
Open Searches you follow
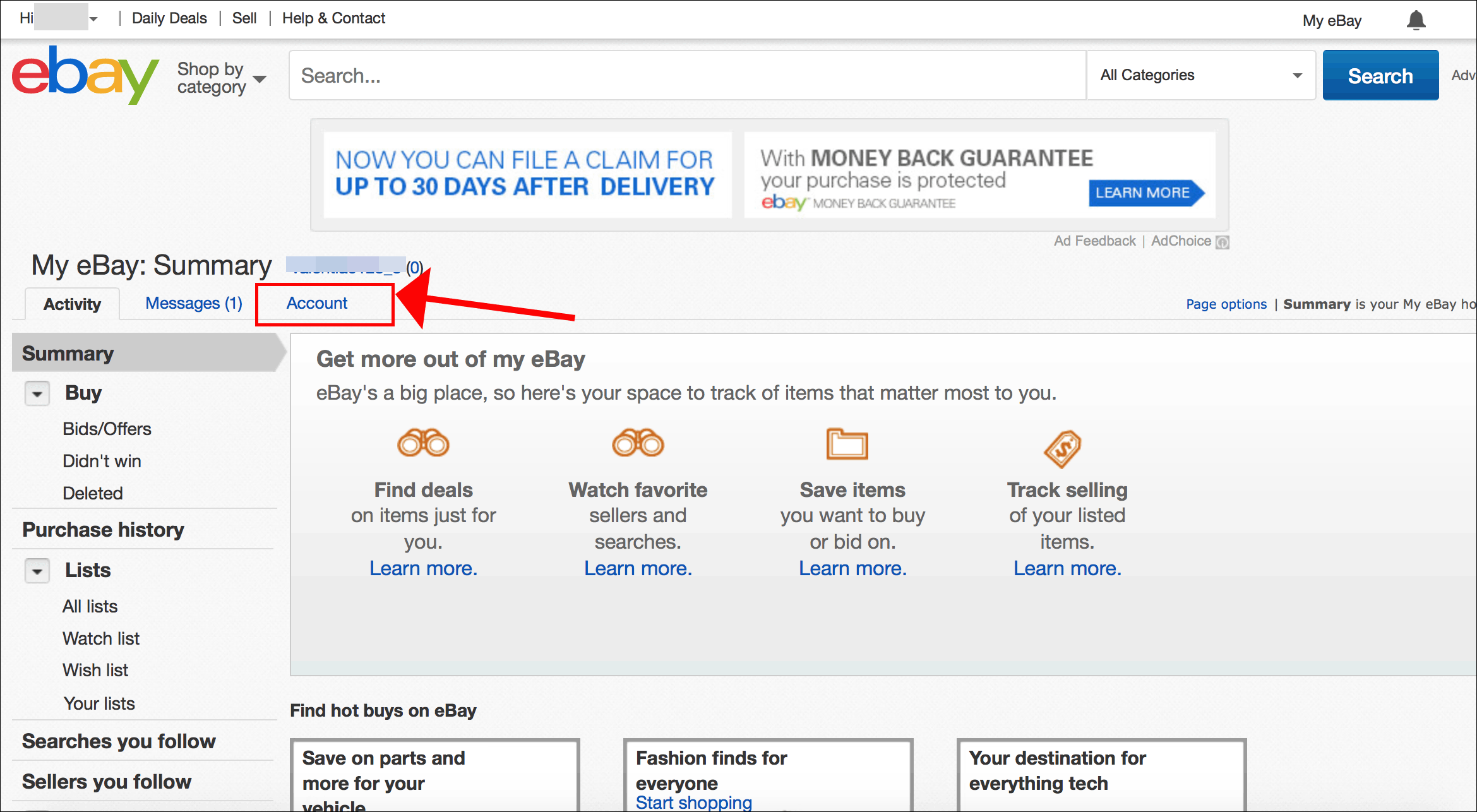pos(119,741)
